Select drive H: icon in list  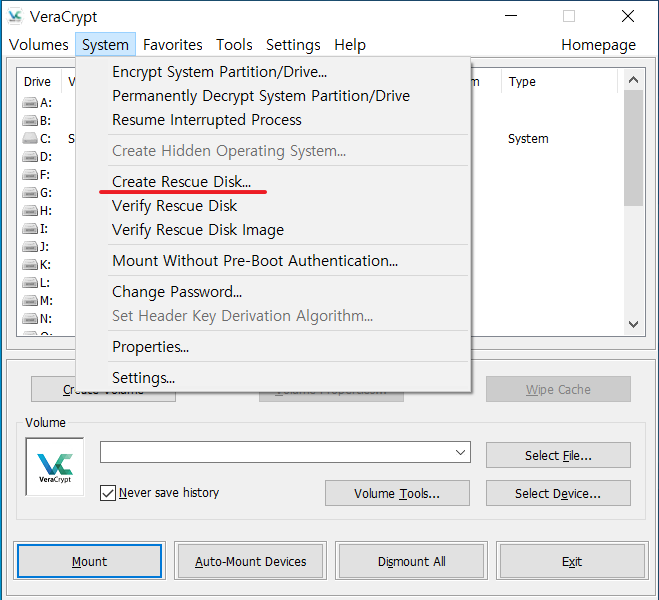click(x=30, y=210)
